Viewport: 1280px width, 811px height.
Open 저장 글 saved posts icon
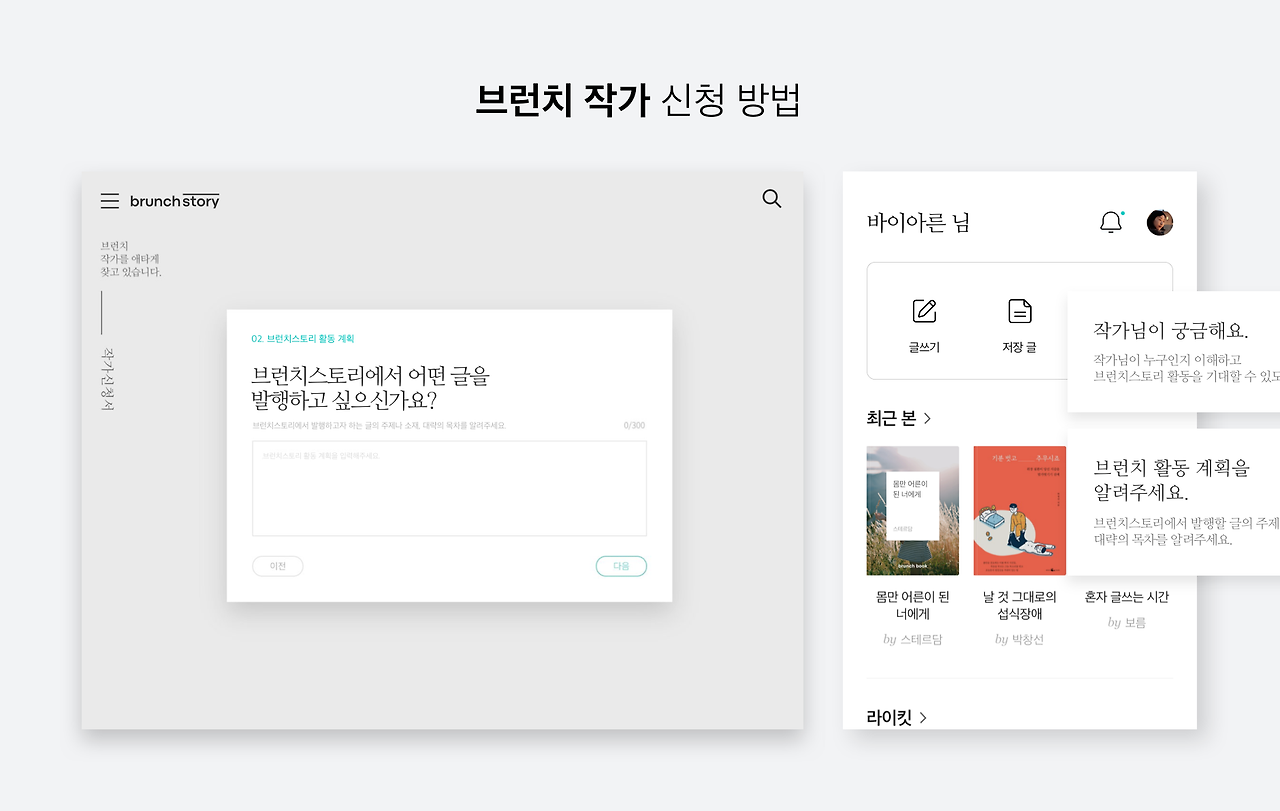(1018, 311)
